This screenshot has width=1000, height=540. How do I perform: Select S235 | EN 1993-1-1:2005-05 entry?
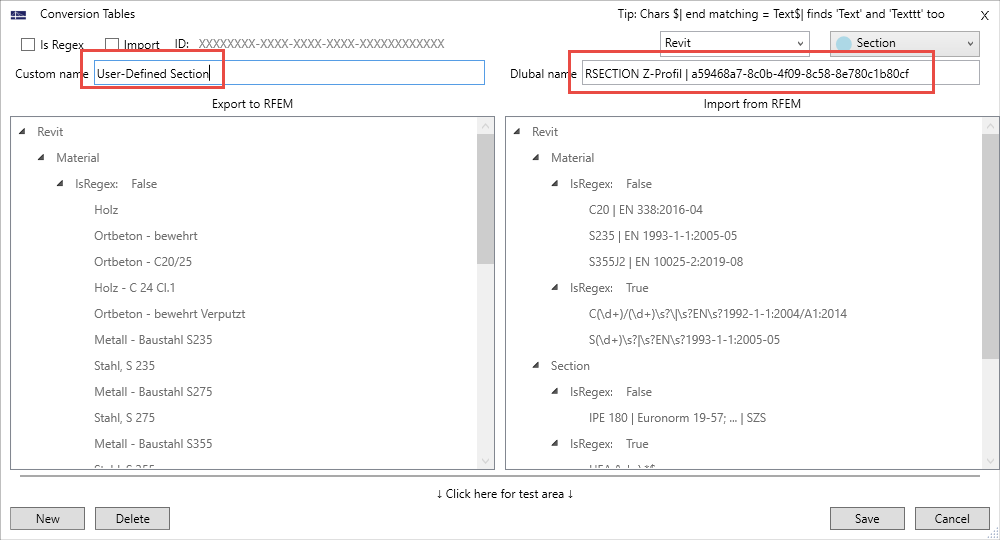coord(663,236)
